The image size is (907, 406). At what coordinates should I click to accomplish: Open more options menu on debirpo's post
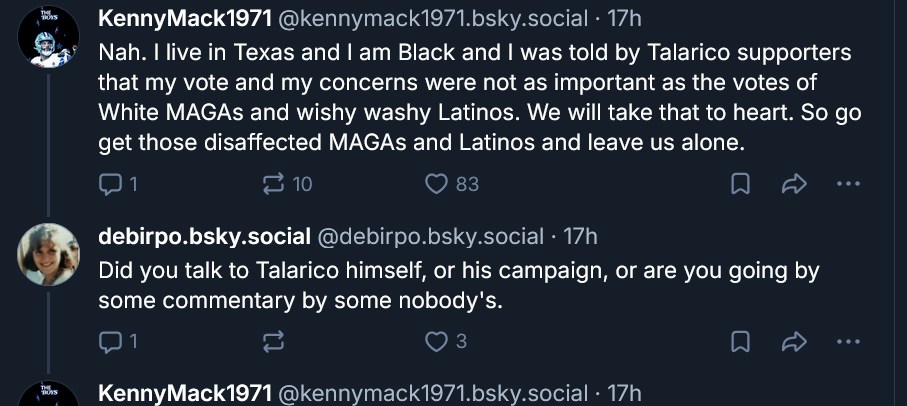tap(847, 342)
